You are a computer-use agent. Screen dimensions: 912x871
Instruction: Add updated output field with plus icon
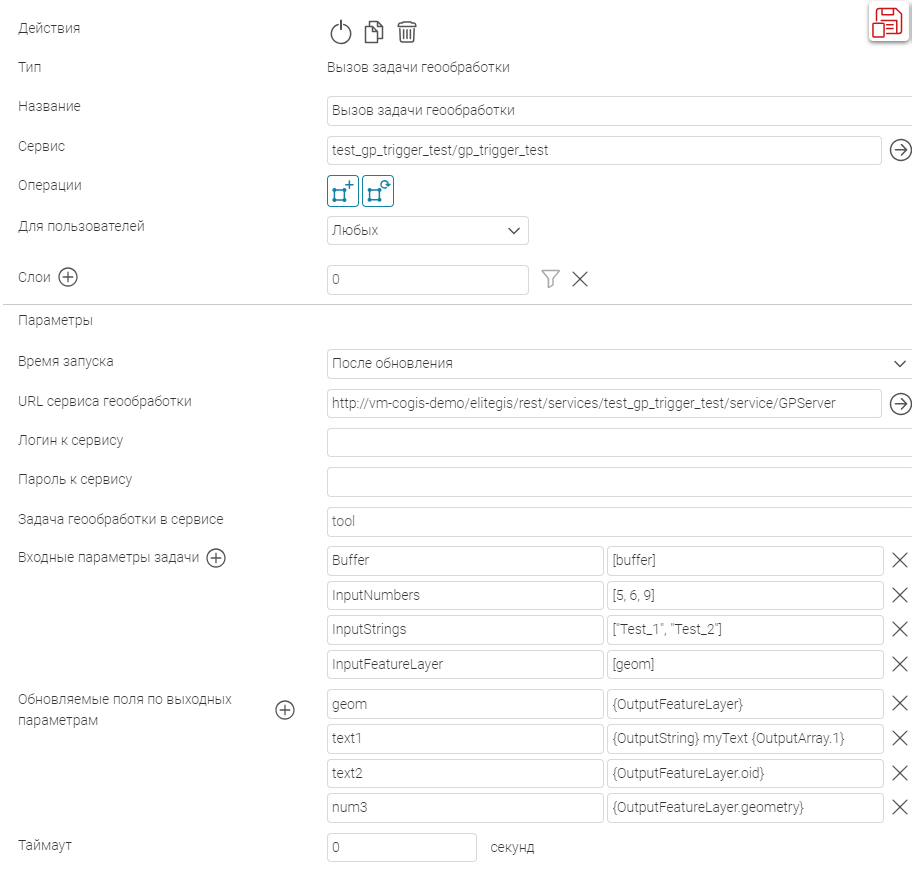(285, 710)
